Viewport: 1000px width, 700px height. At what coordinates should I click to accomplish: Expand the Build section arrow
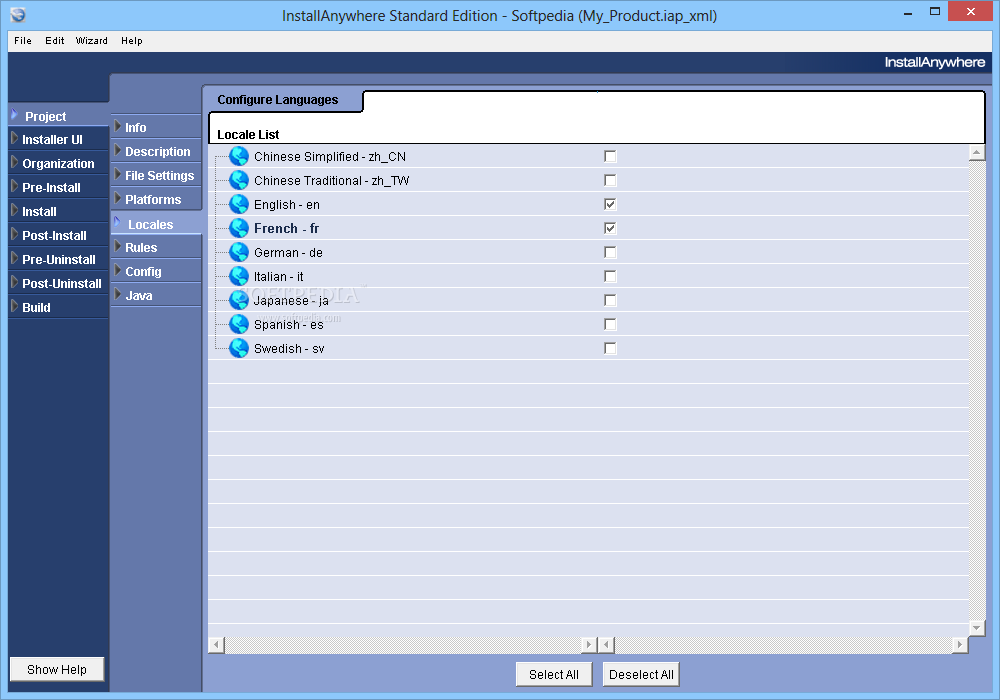click(x=15, y=306)
